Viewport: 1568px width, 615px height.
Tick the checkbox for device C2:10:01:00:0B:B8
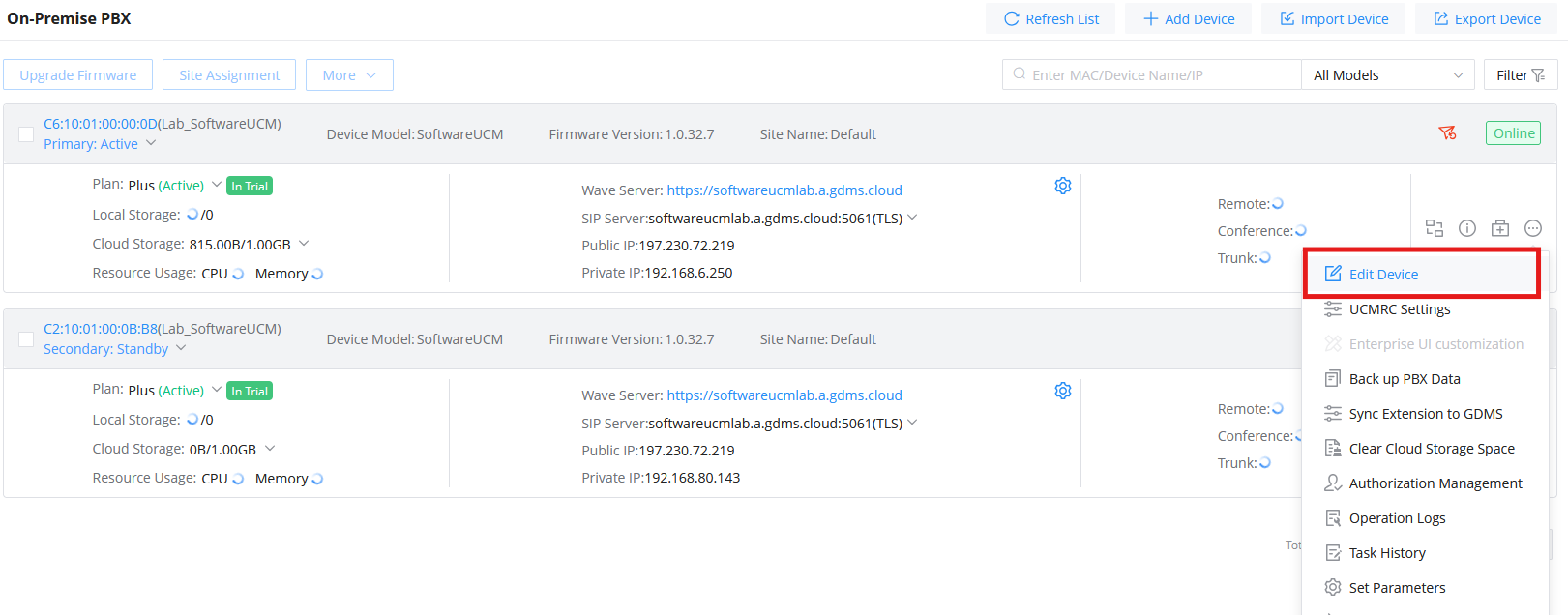click(26, 338)
